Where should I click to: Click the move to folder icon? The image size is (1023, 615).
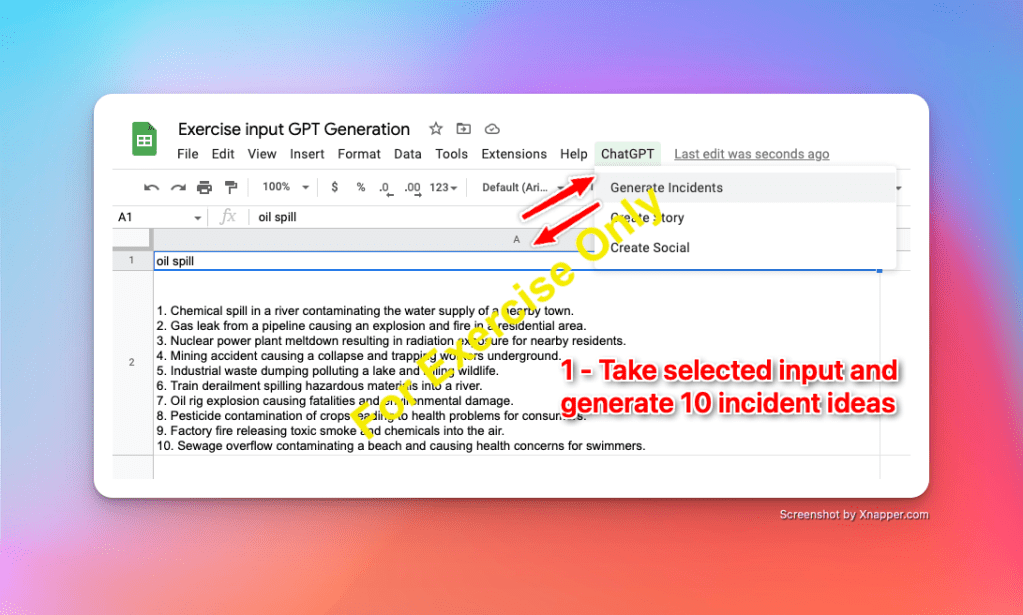click(463, 129)
